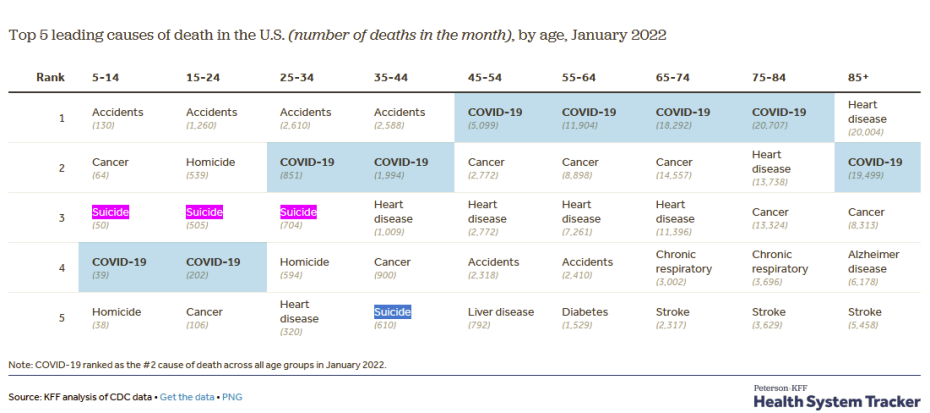Click the Peterson-KFF Health System Tracker logo

[x=836, y=396]
